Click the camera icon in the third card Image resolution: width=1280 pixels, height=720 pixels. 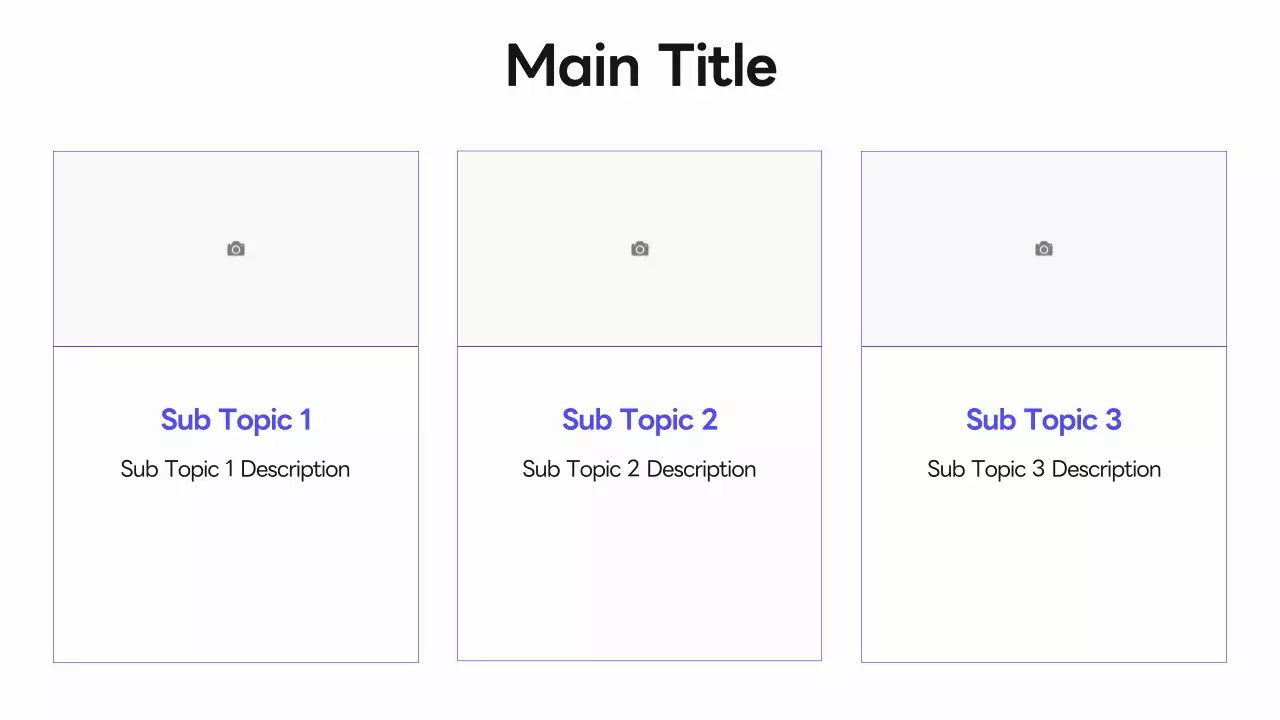(x=1044, y=249)
